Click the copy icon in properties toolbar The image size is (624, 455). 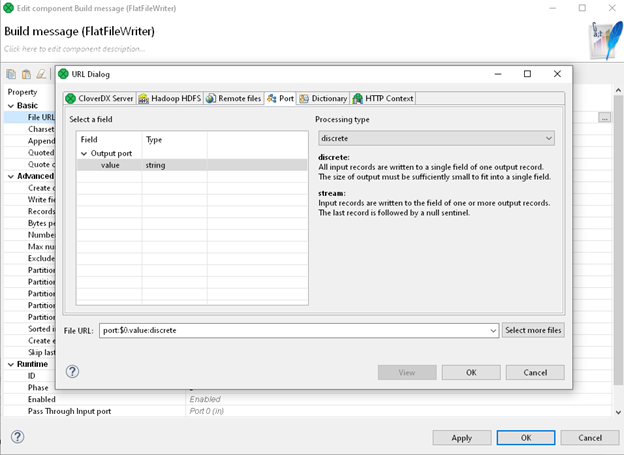pyautogui.click(x=11, y=74)
